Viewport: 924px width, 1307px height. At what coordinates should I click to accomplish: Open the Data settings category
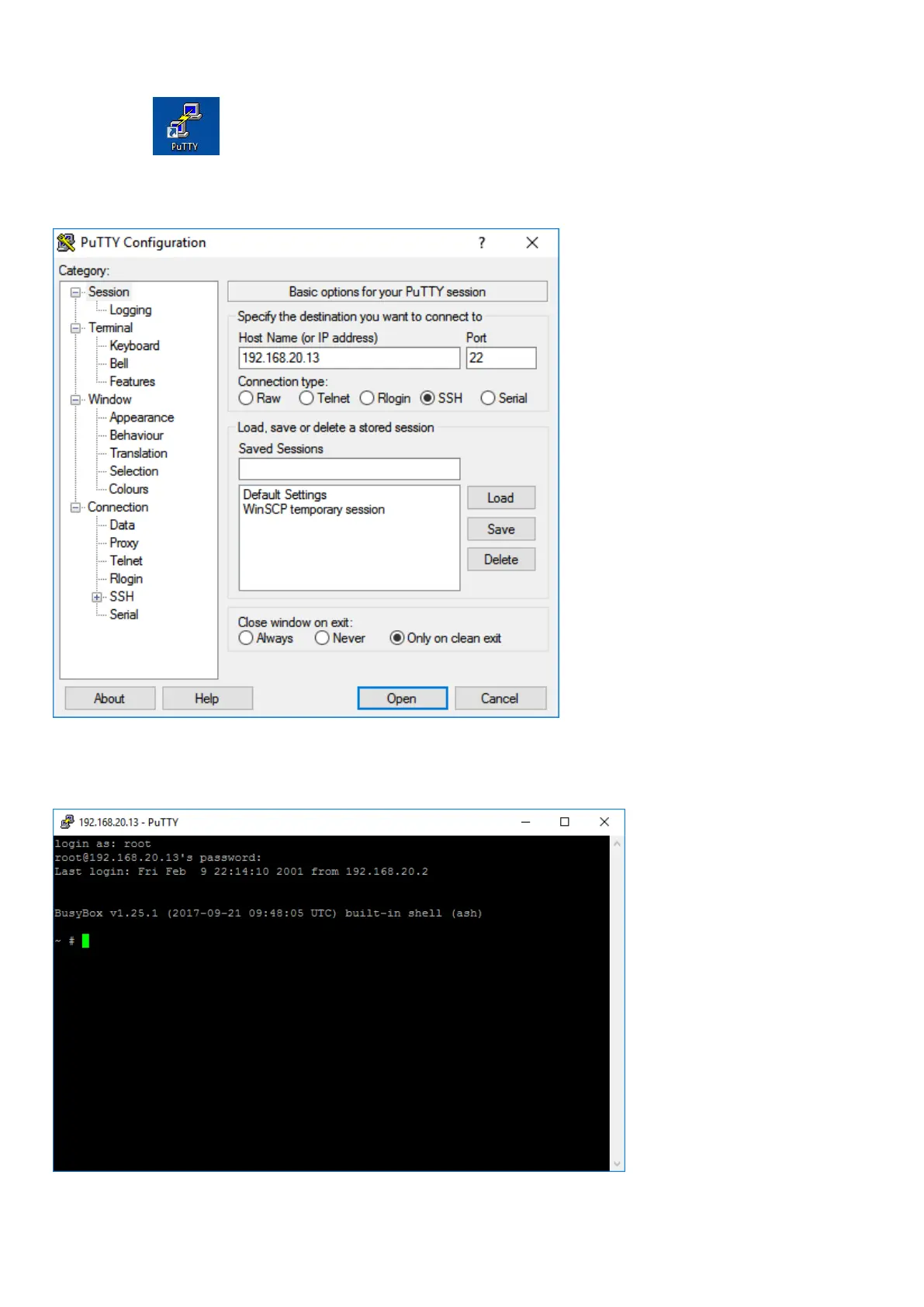122,525
